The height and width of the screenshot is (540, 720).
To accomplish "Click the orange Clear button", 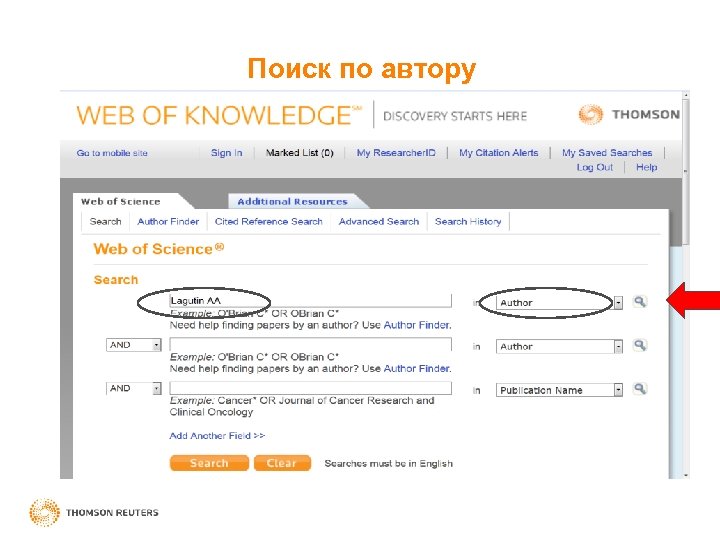I will point(282,463).
